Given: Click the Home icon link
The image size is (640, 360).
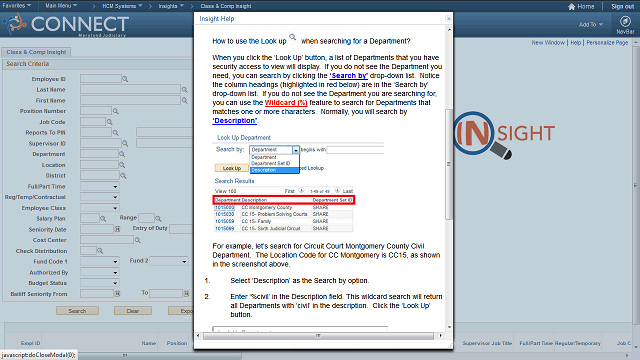Looking at the screenshot, I should [x=581, y=7].
